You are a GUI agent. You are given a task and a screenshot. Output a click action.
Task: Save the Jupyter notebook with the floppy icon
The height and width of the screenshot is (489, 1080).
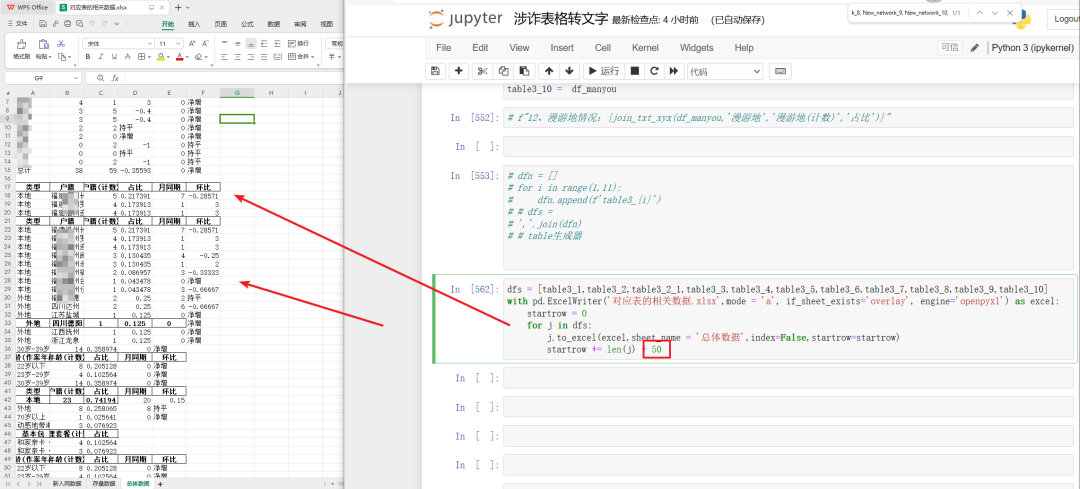[x=435, y=71]
